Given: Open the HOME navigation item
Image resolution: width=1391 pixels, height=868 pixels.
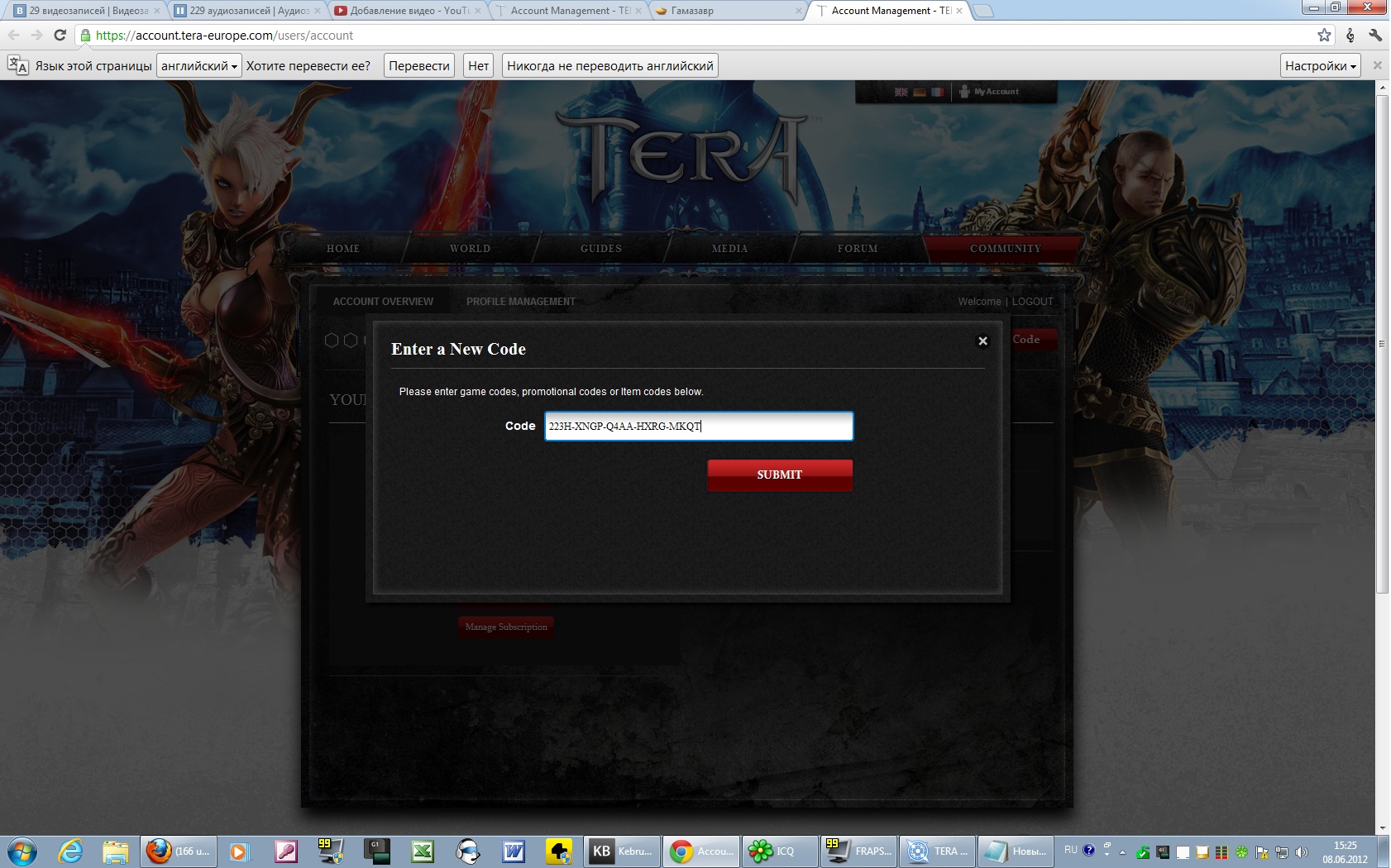Looking at the screenshot, I should point(342,249).
